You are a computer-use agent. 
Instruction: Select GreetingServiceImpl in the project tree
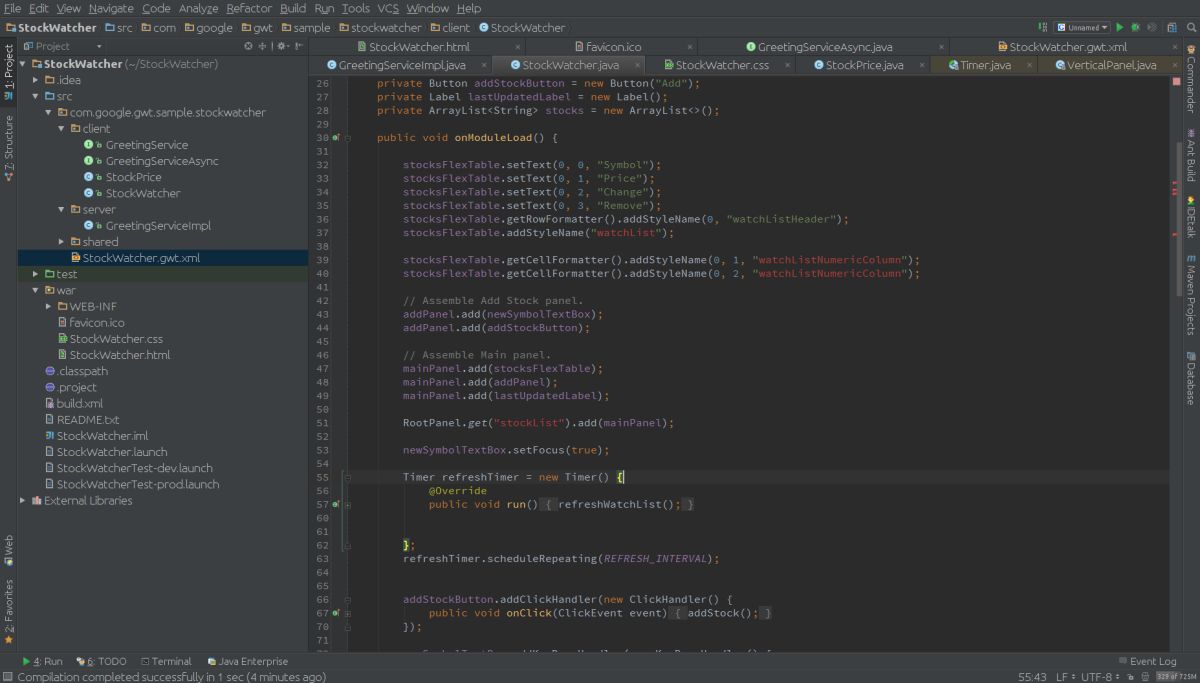158,226
